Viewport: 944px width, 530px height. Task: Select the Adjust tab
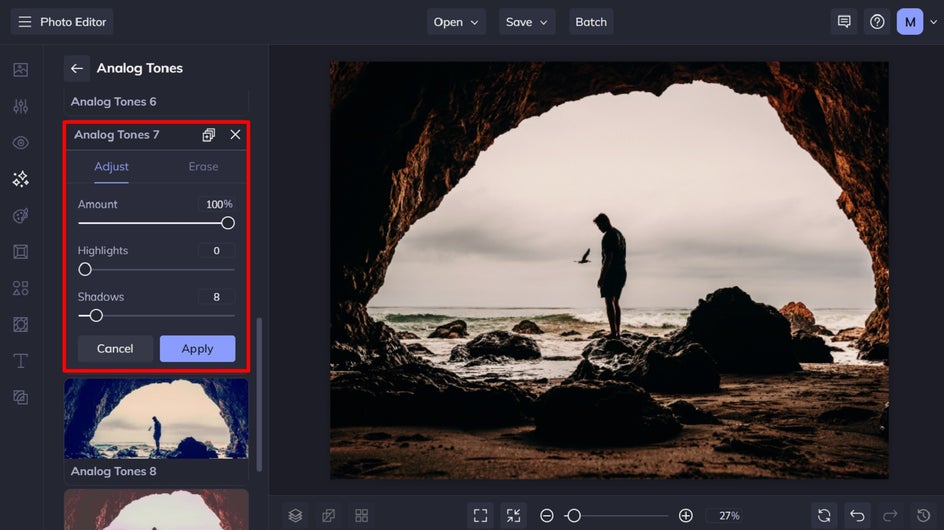tap(111, 166)
